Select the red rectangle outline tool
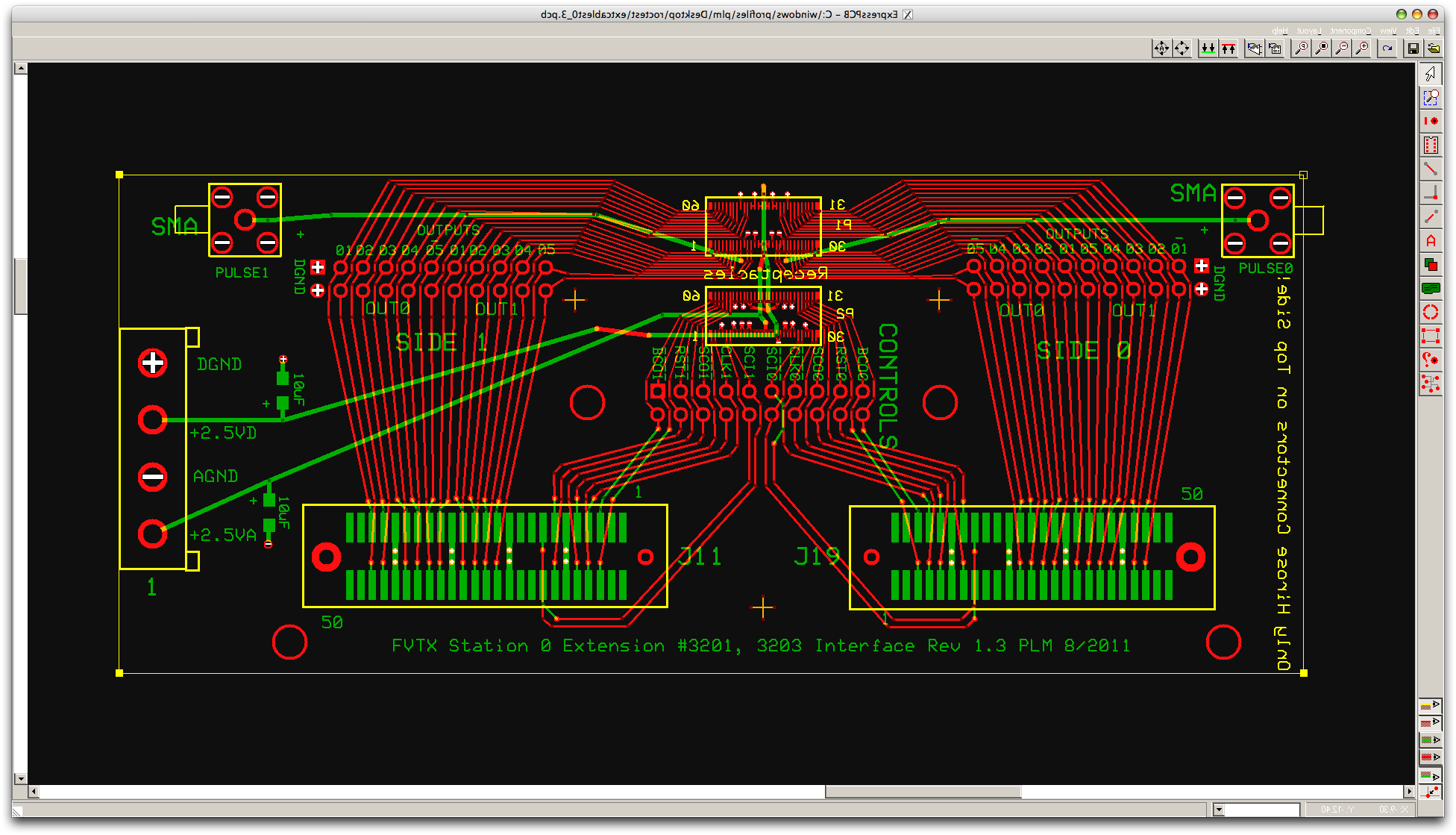 1431,336
